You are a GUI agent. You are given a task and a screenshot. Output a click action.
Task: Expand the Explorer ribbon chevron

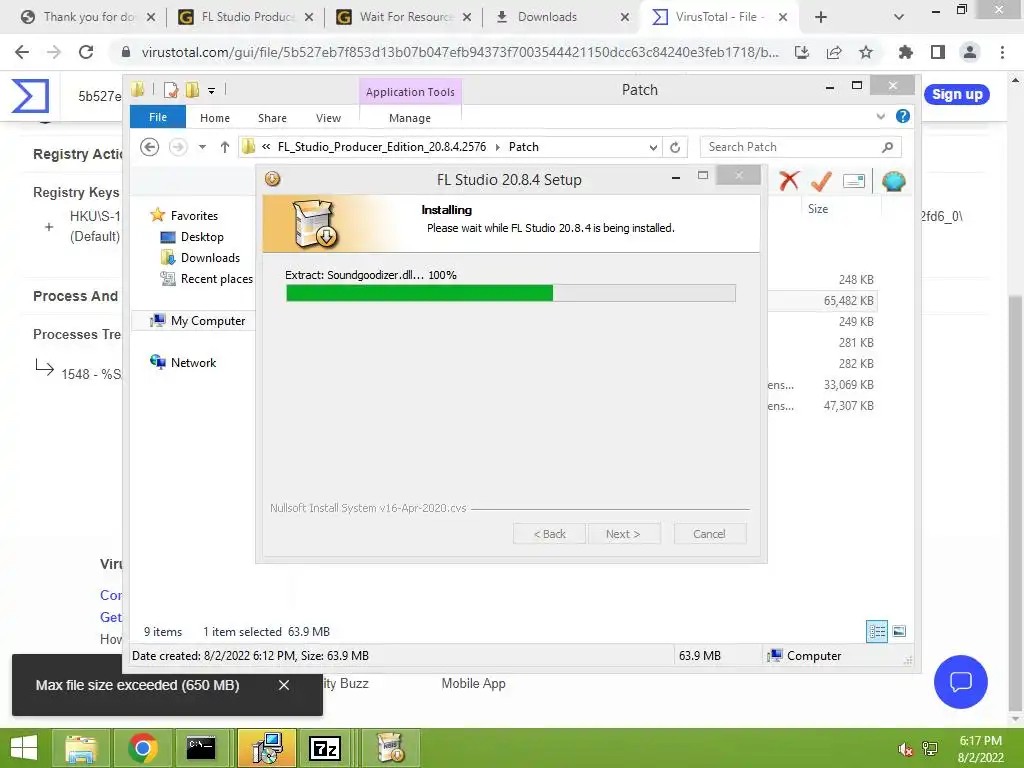tap(880, 116)
